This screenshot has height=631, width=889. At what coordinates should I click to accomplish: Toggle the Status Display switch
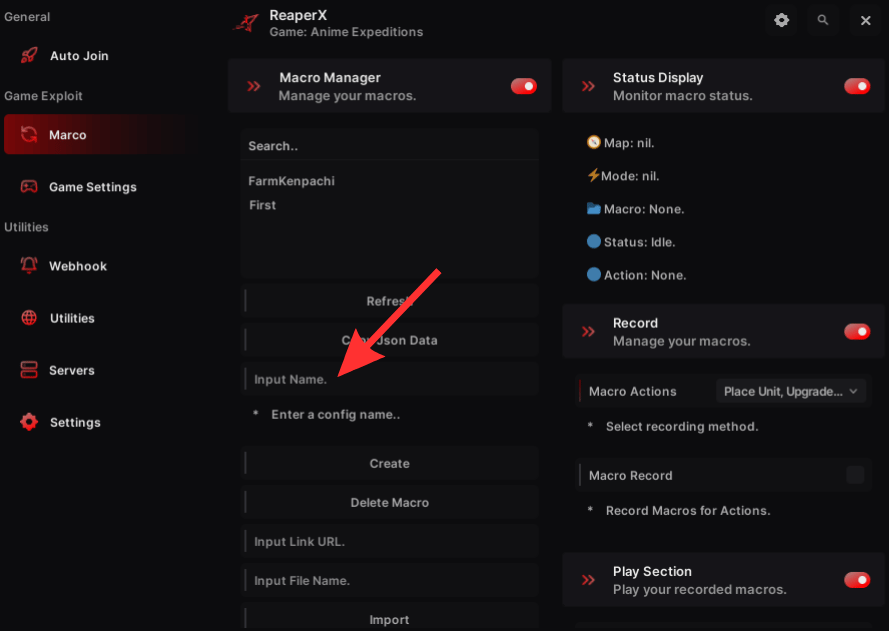click(857, 86)
